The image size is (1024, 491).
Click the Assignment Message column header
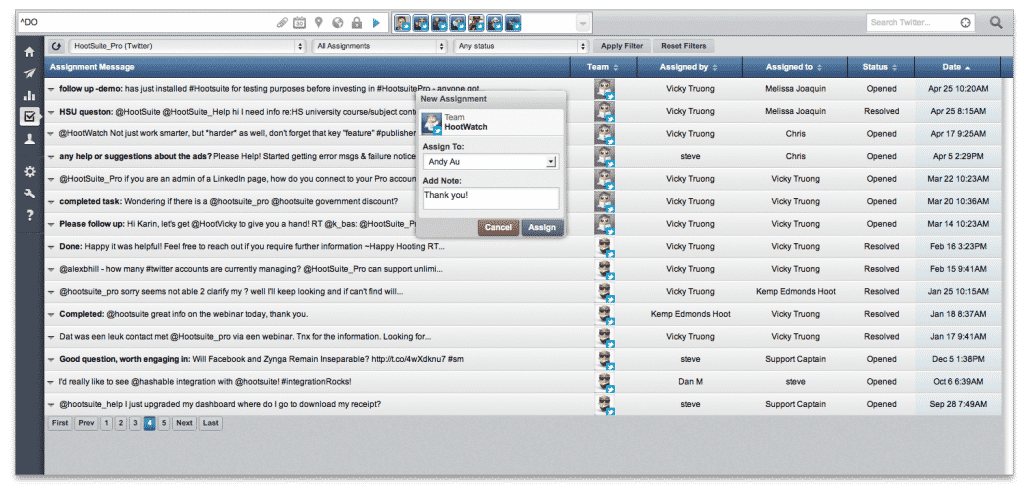click(307, 67)
